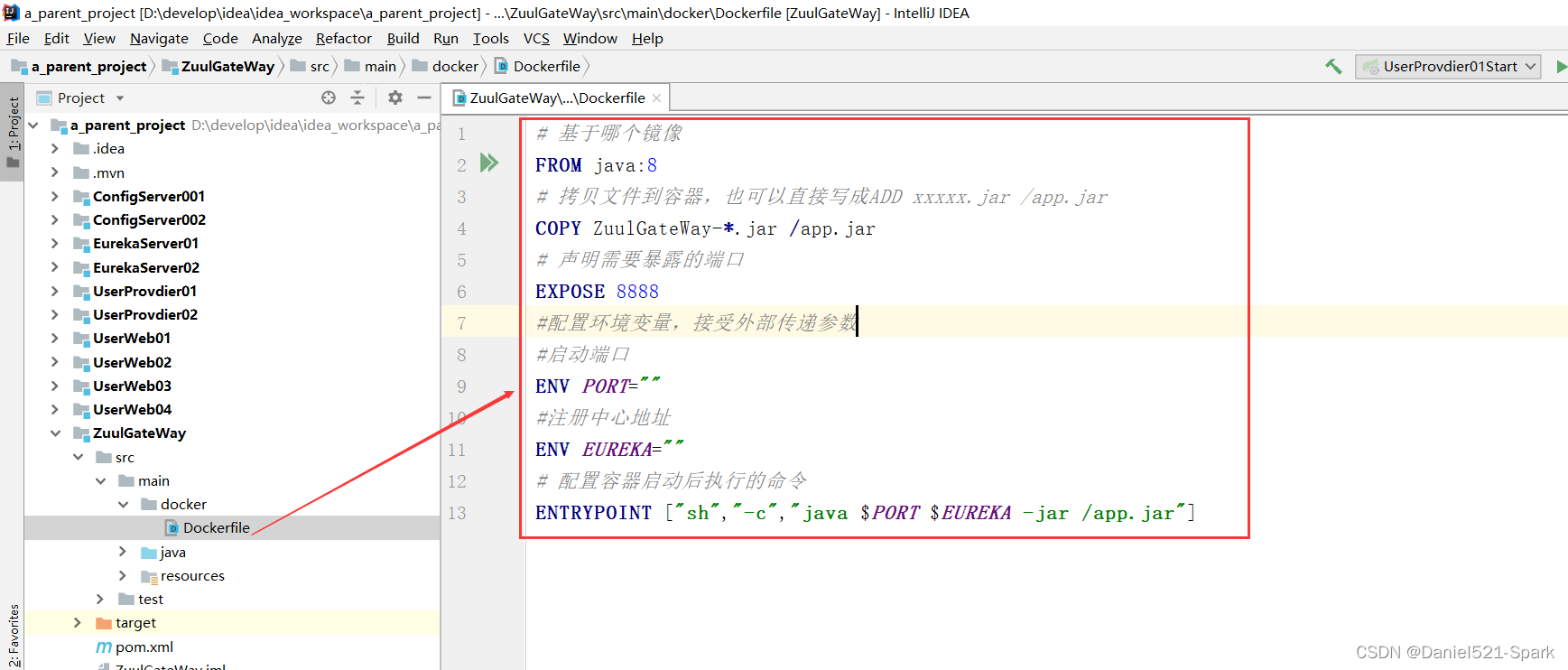1568x670 pixels.
Task: Collapse the ZuulGateWay module
Action: point(55,433)
